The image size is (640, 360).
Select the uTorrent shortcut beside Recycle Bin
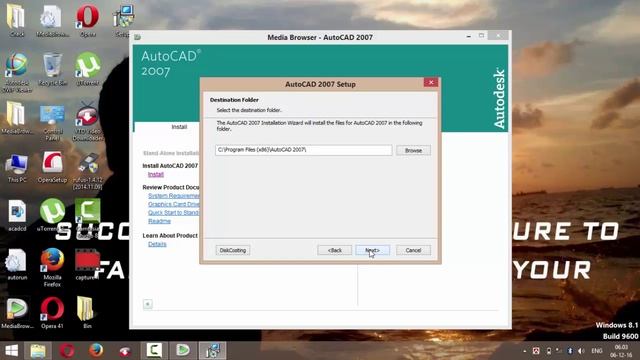[88, 69]
